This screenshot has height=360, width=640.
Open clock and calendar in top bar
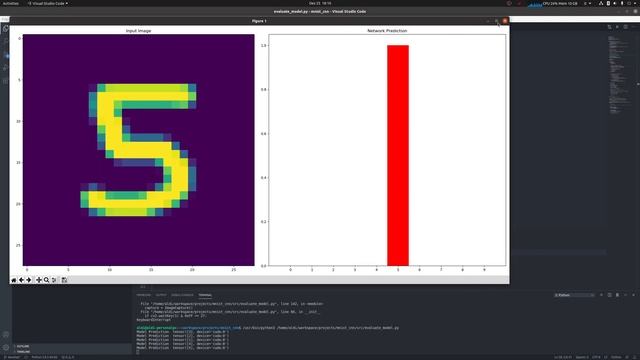point(320,3)
